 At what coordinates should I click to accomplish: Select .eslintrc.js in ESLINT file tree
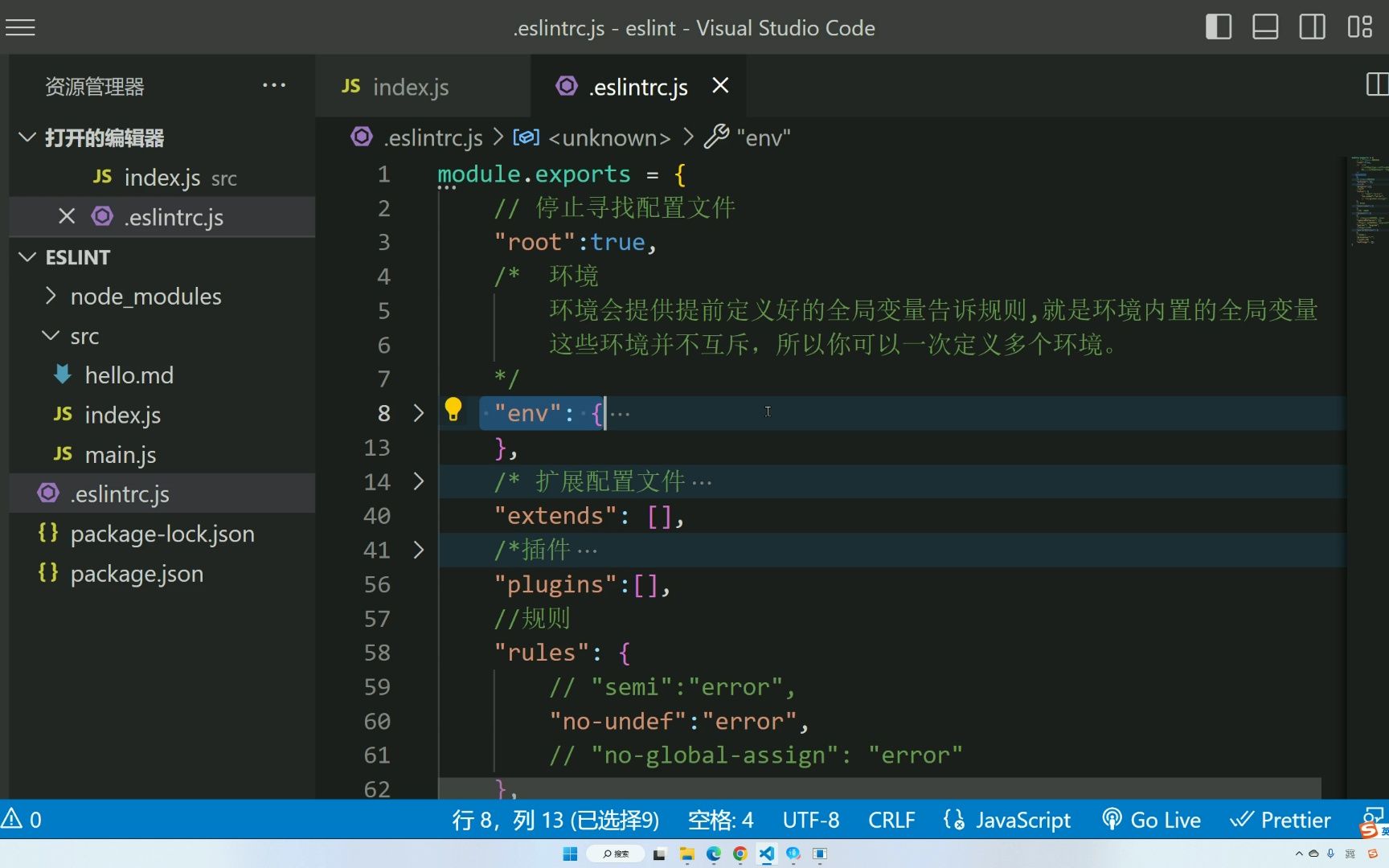[162, 493]
